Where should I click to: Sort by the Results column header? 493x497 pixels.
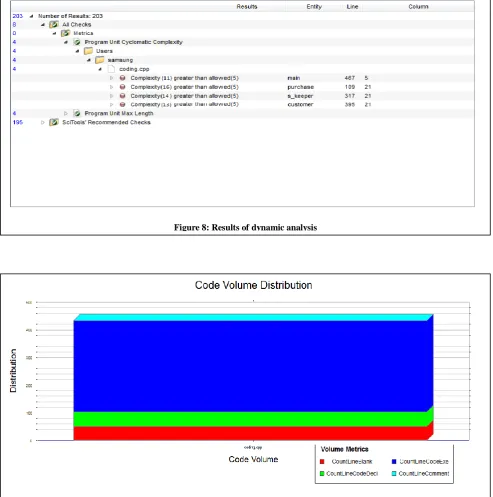click(x=247, y=7)
